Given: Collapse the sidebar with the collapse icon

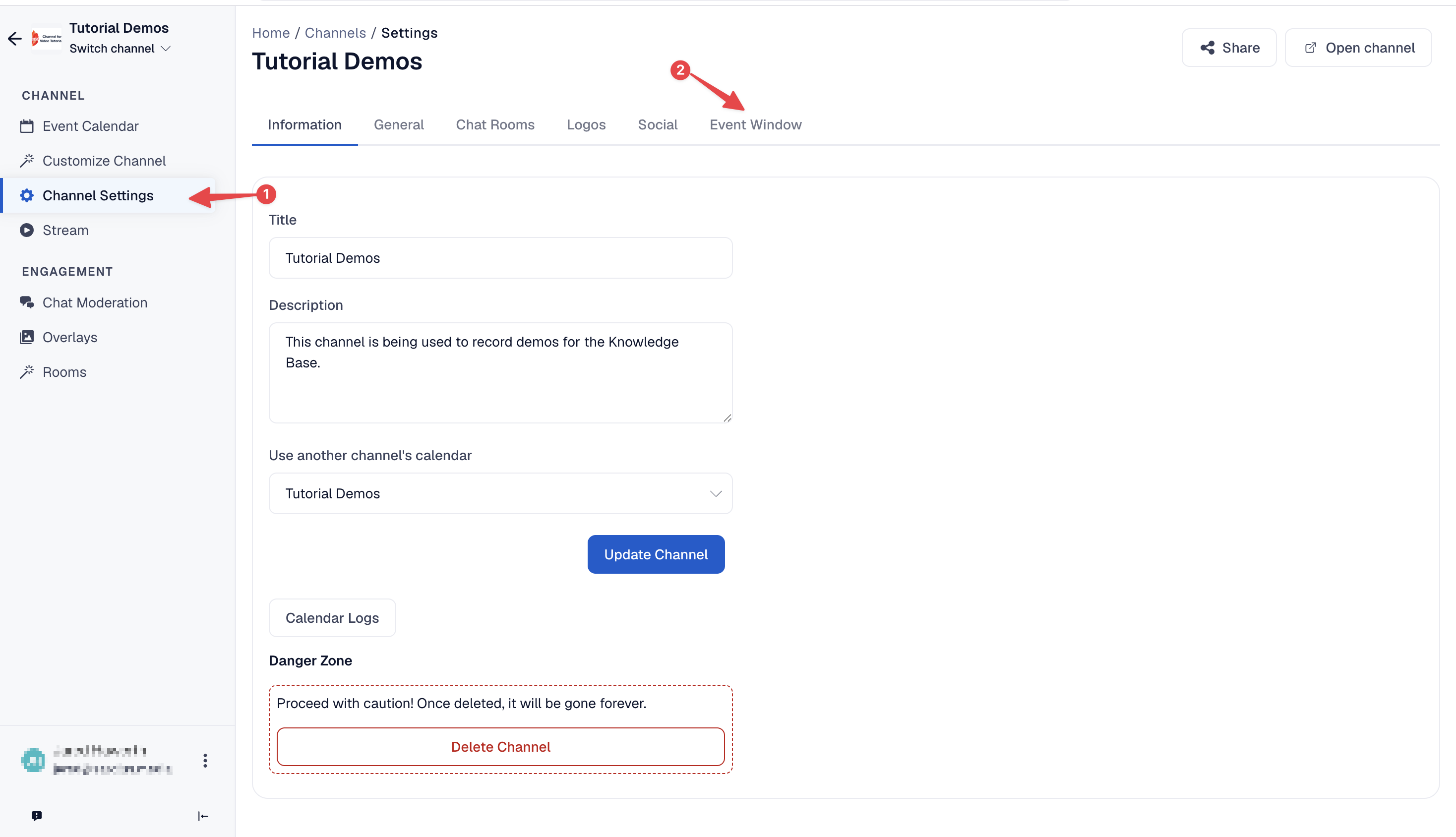Looking at the screenshot, I should [x=203, y=816].
